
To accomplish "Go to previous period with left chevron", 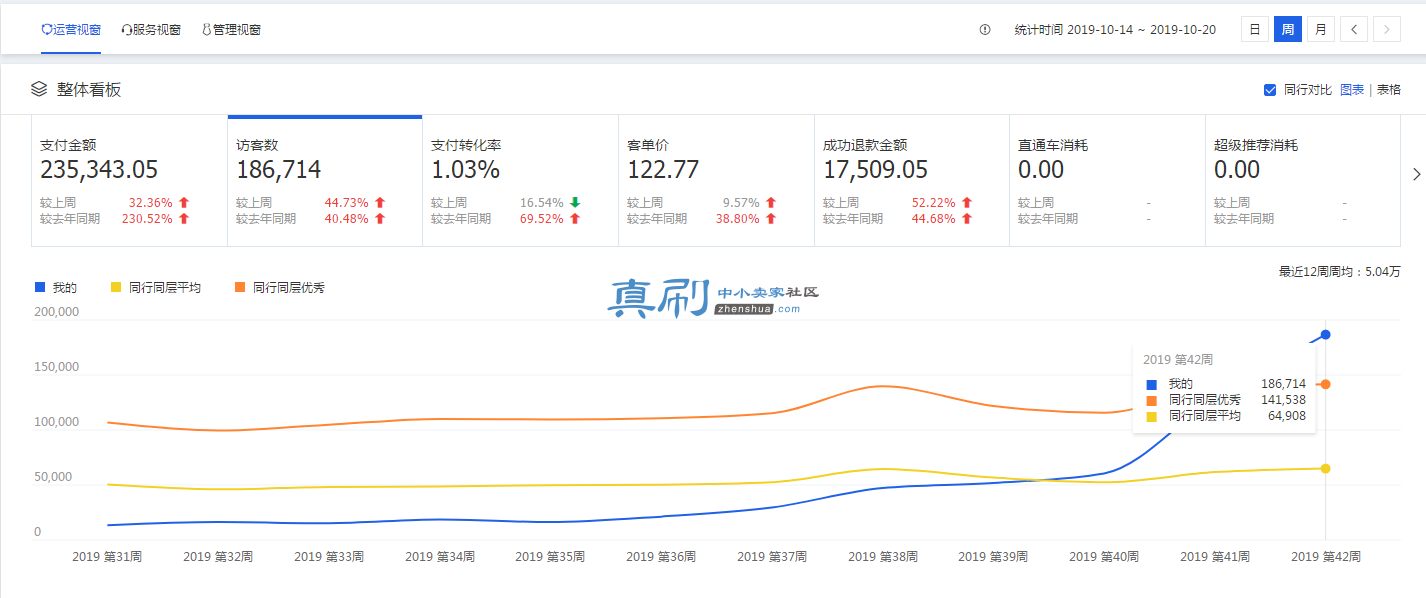I will point(1354,30).
